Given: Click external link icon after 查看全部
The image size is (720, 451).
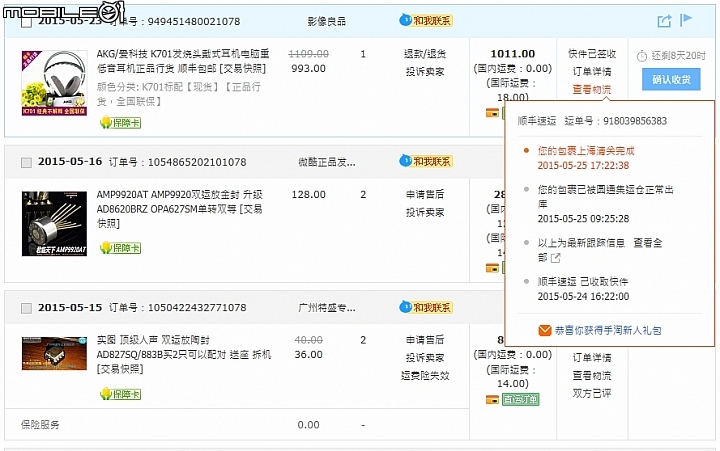Looking at the screenshot, I should [556, 258].
